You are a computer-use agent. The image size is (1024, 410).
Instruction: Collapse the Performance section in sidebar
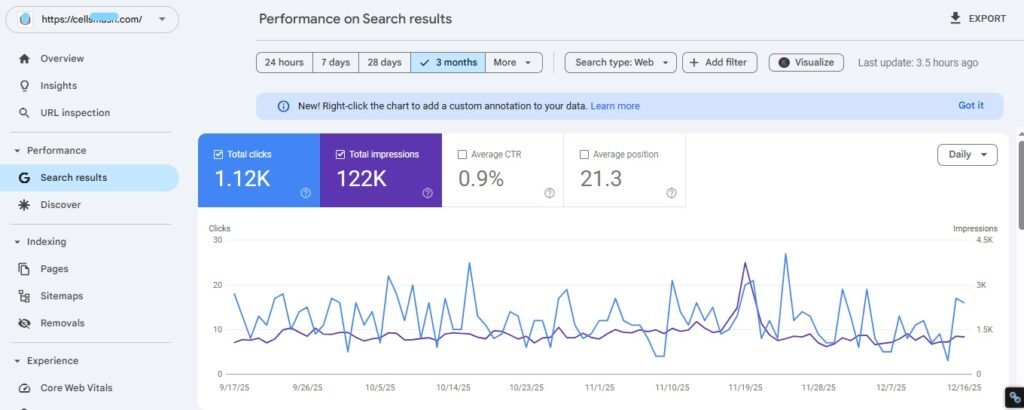tap(18, 151)
